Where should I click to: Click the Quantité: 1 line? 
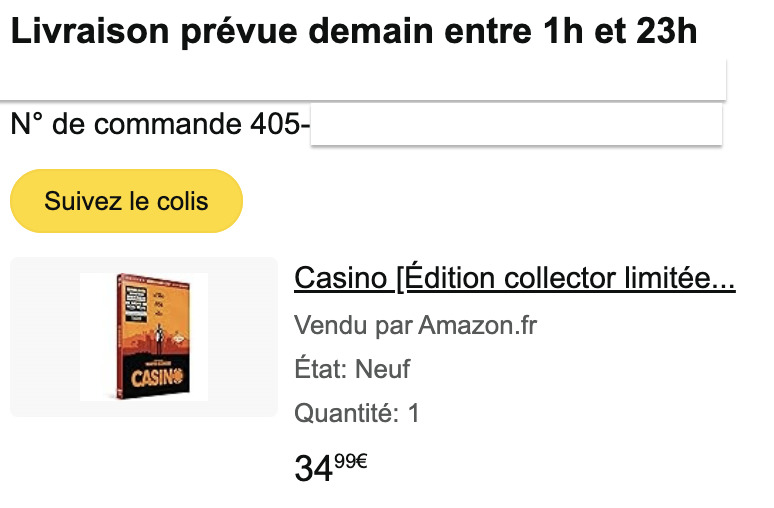click(x=356, y=413)
